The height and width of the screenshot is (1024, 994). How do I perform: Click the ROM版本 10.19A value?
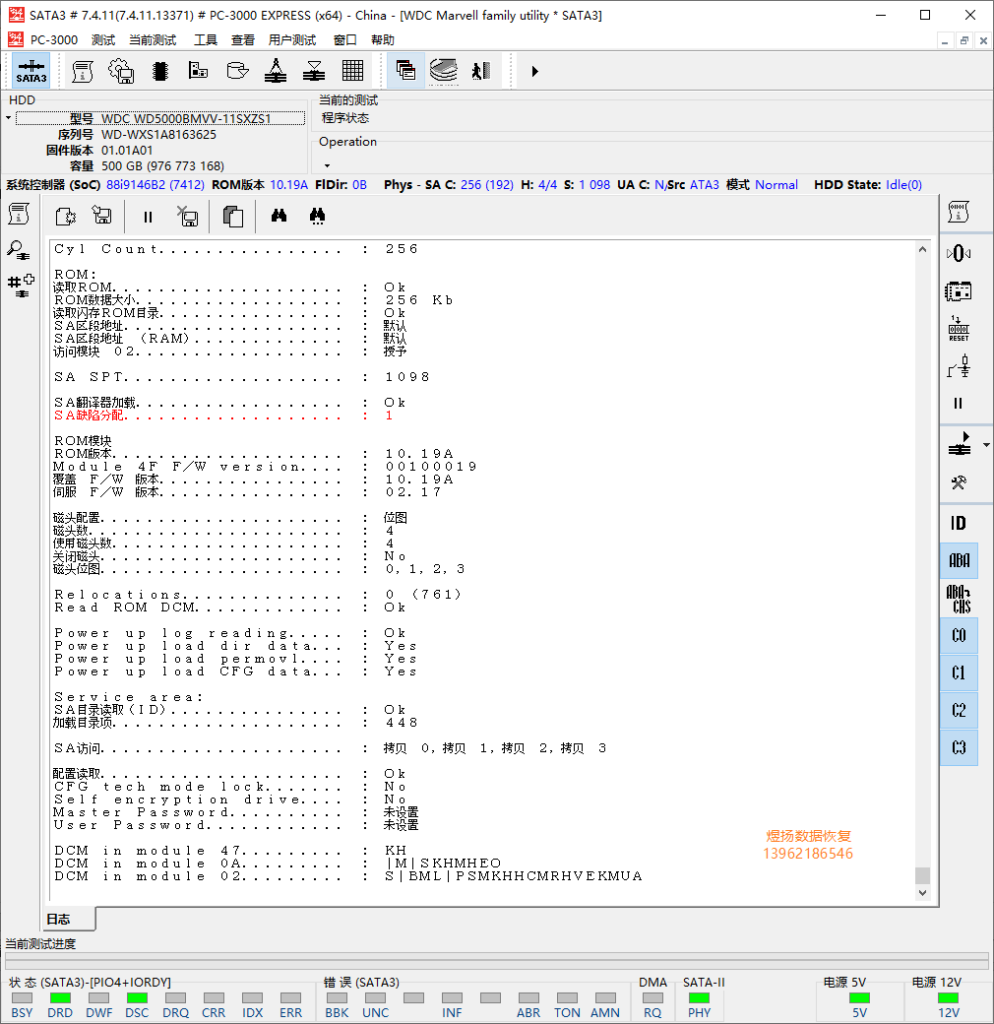coord(289,185)
